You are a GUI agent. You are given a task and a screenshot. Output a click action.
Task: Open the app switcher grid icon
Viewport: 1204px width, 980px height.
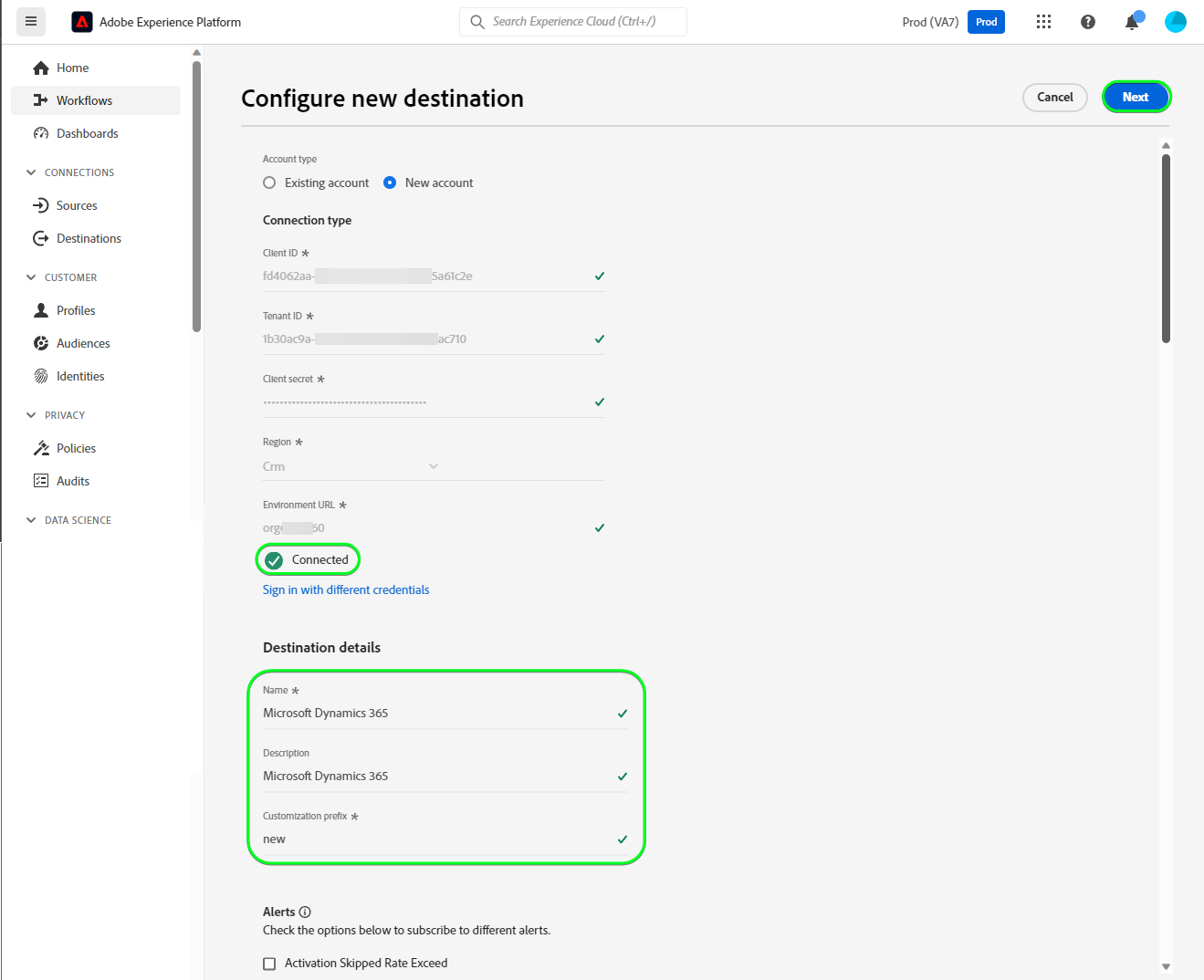[1043, 22]
